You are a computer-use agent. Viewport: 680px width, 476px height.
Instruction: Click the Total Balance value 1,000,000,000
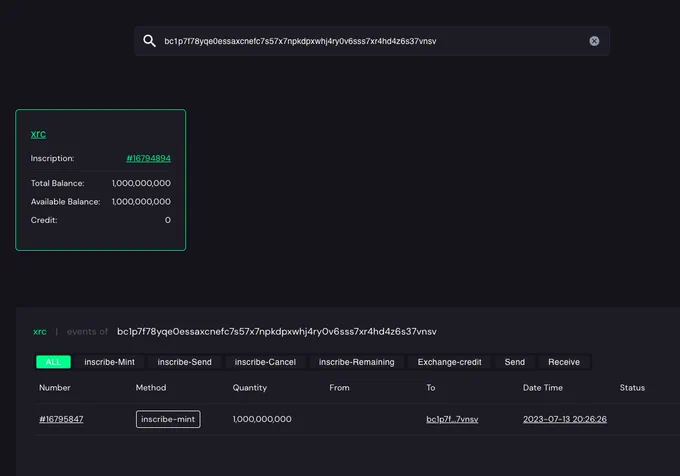[141, 183]
